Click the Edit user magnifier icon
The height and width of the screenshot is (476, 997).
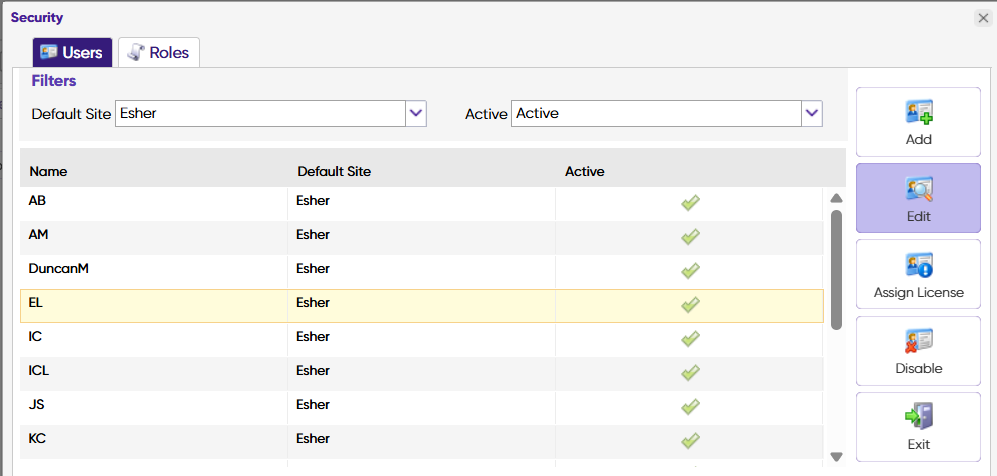918,188
